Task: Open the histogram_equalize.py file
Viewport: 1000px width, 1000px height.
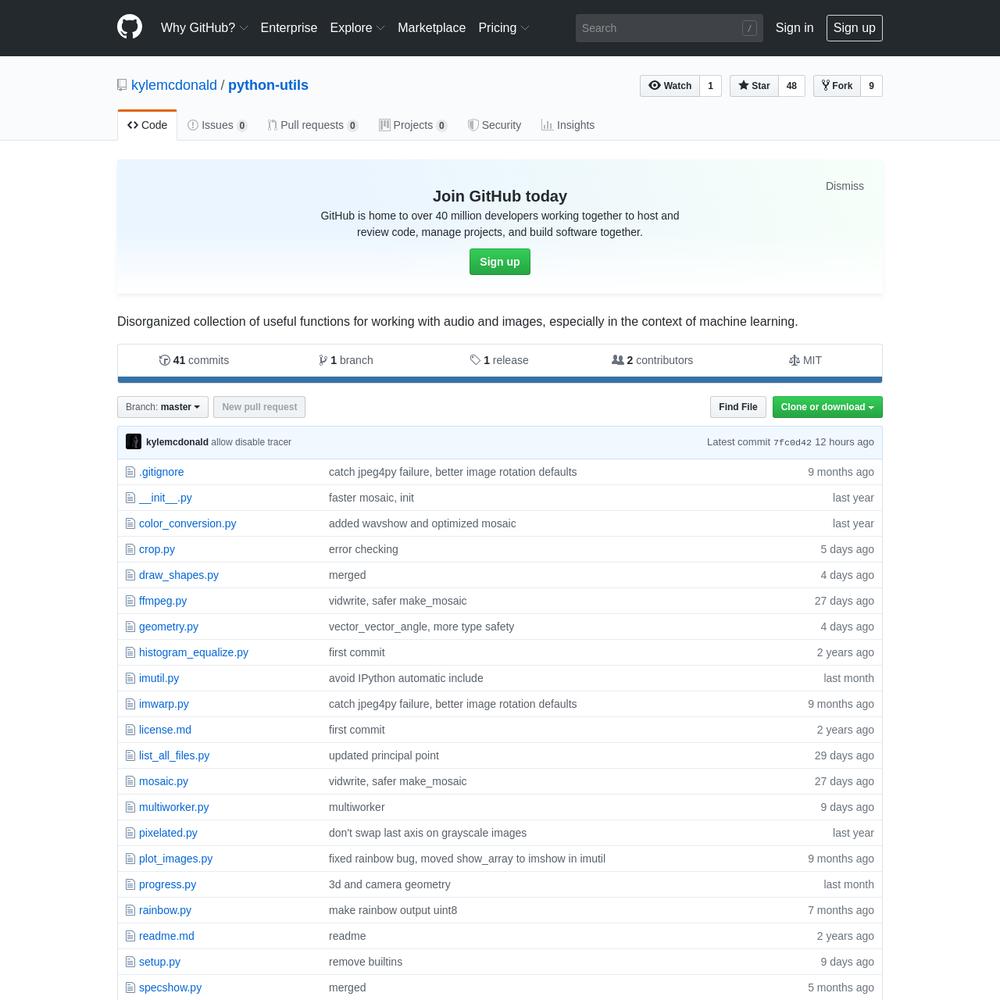Action: (193, 652)
